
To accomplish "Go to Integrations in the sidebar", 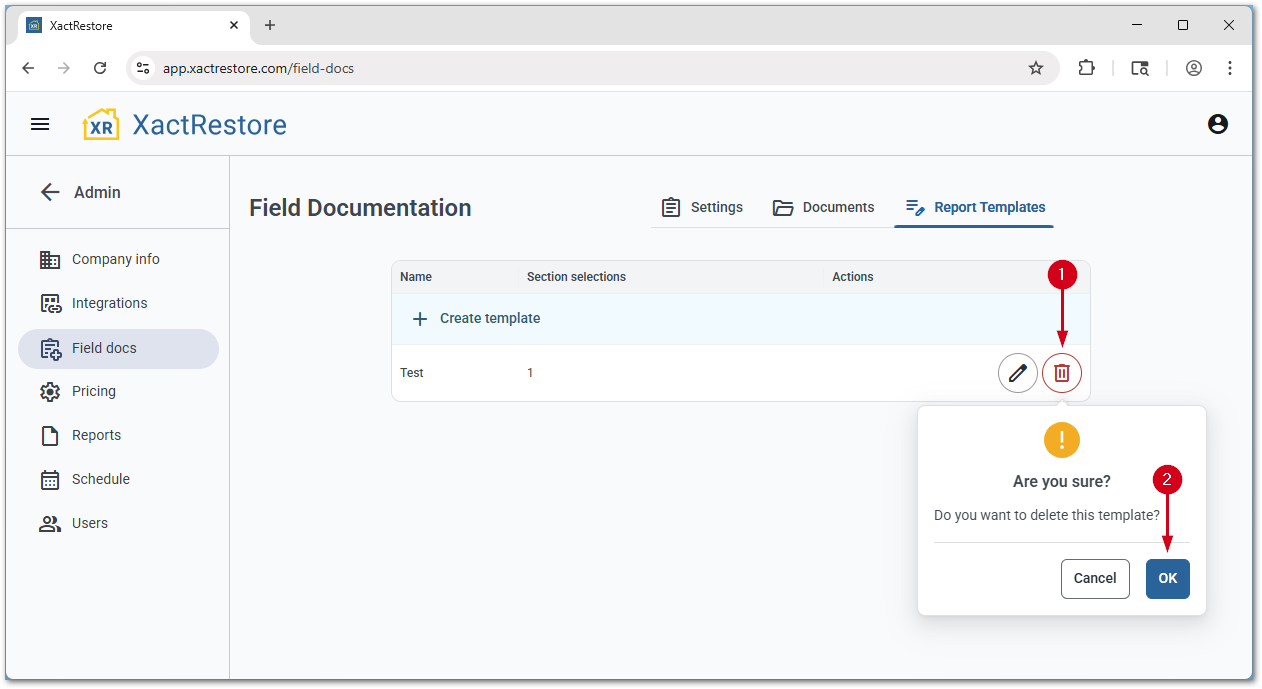I will click(x=109, y=303).
